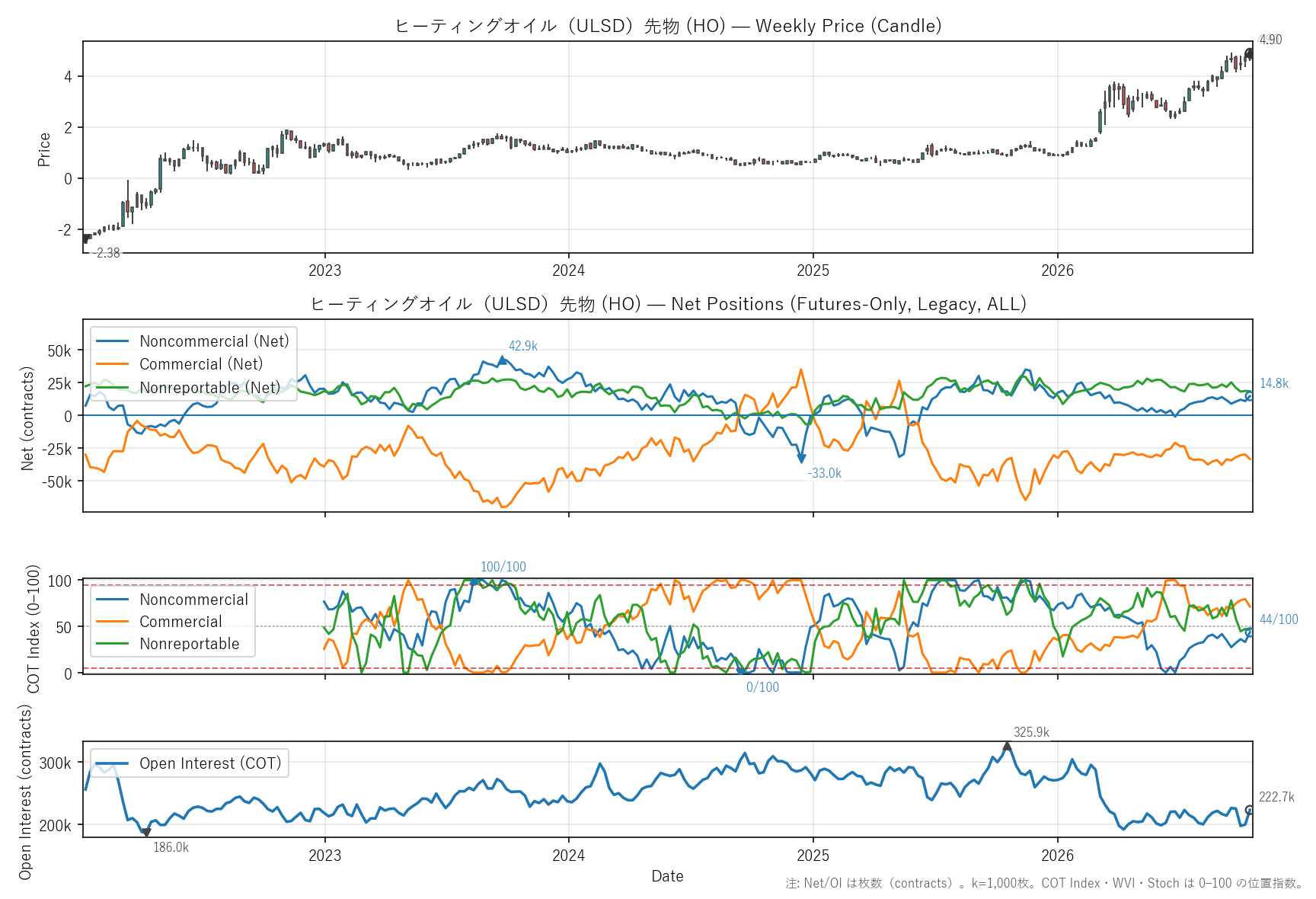
Task: Click the 14.8k net position end label
Action: pos(1273,383)
